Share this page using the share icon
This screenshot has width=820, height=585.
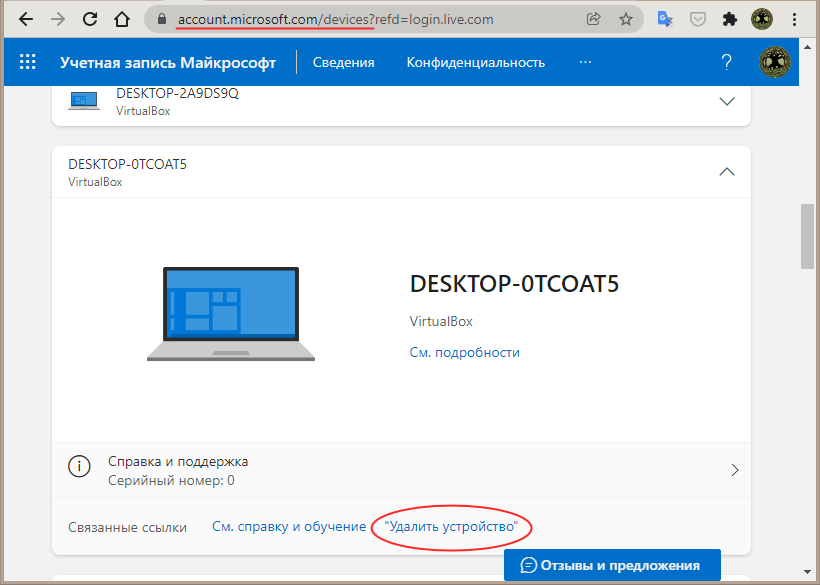click(x=594, y=19)
